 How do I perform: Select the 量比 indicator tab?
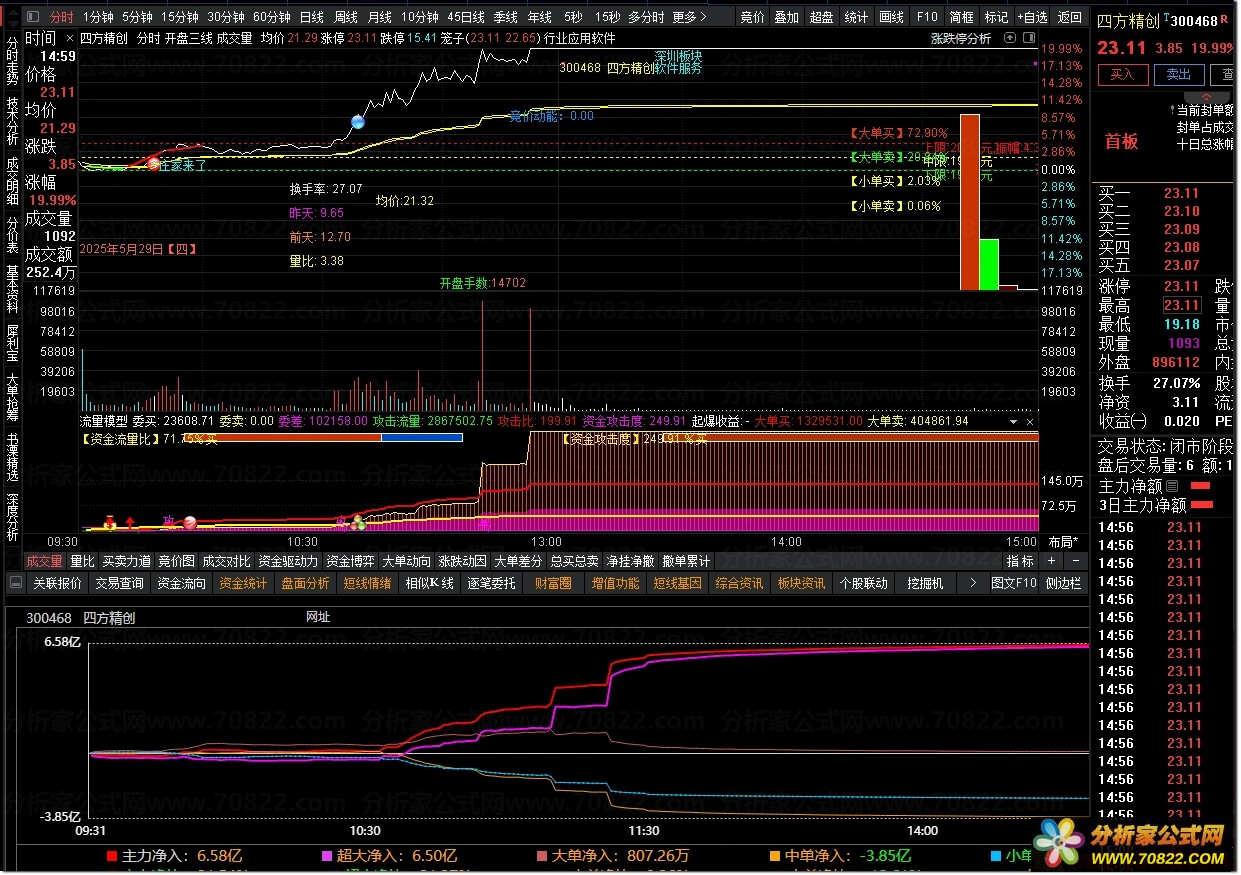[x=82, y=562]
